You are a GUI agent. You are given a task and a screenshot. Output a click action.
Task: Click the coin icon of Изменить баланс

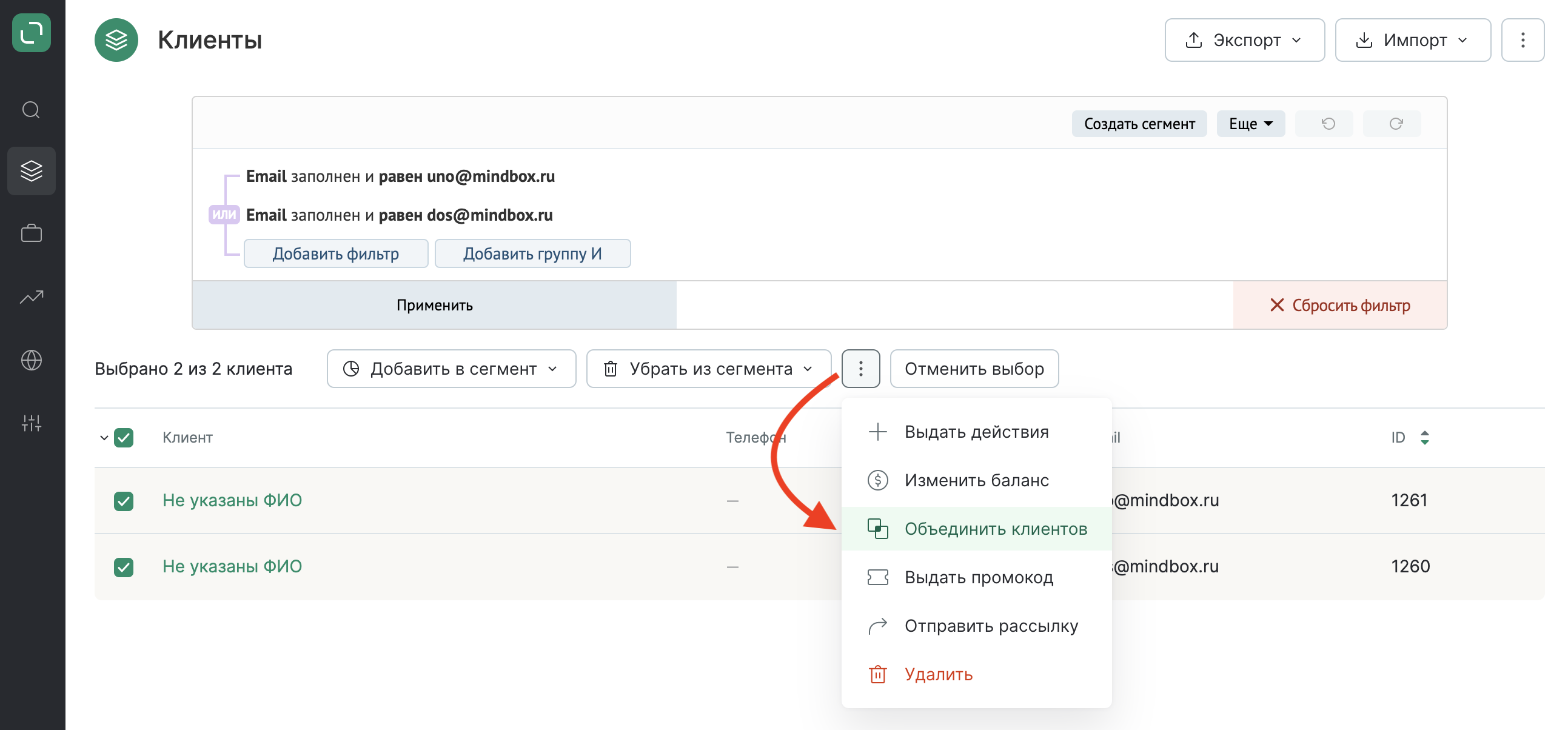click(x=877, y=480)
